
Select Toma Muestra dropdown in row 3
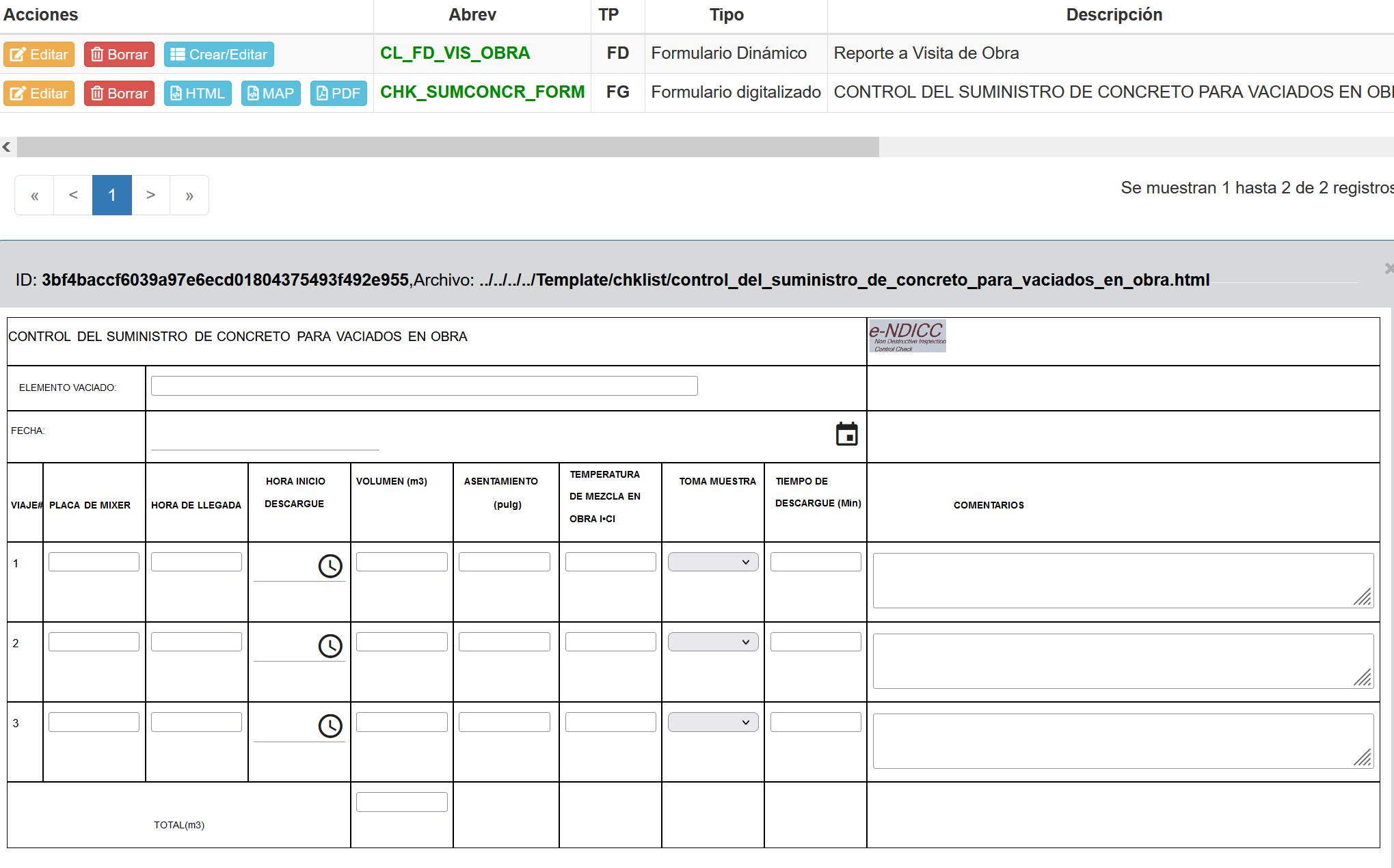click(x=713, y=722)
